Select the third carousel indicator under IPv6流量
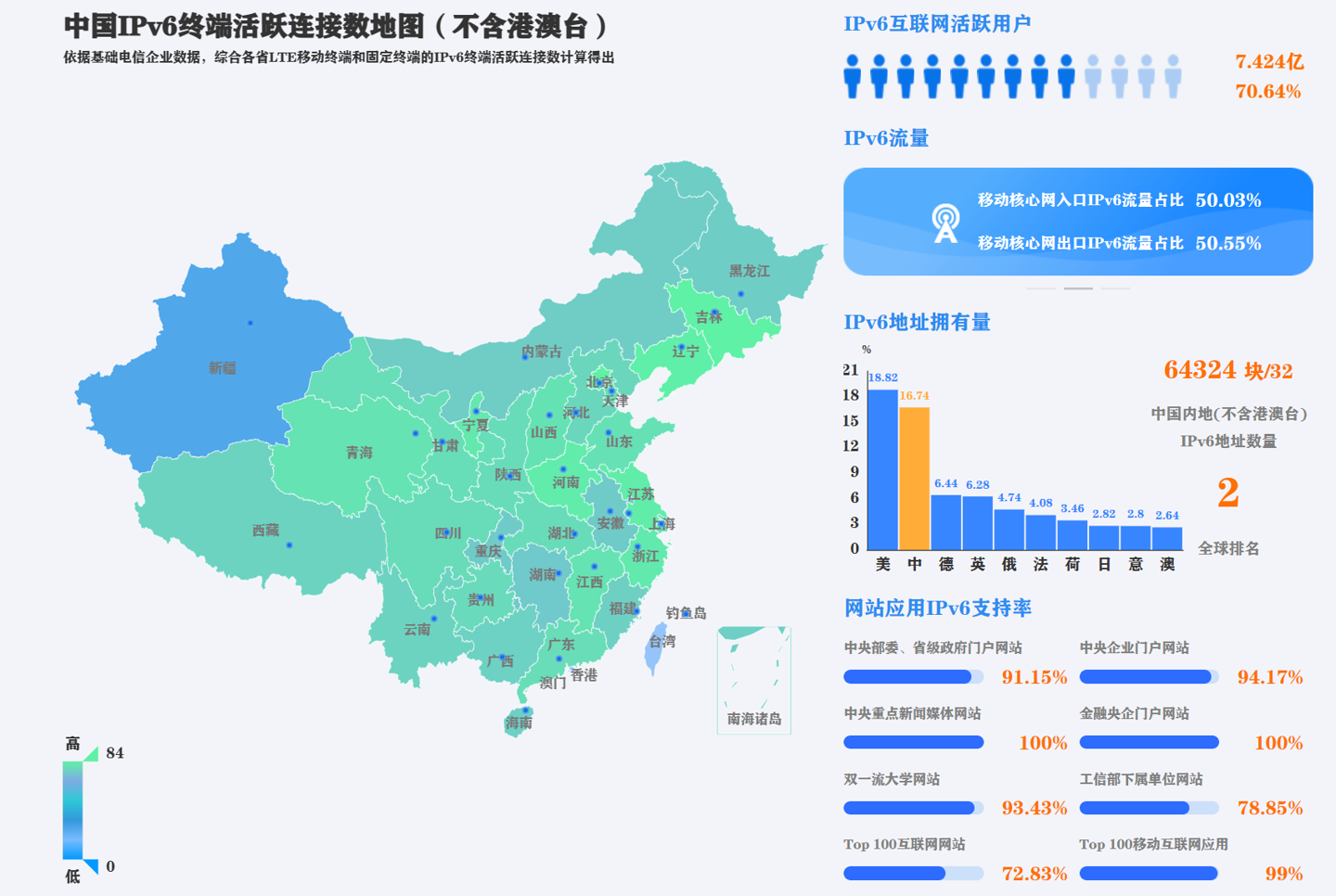The height and width of the screenshot is (896, 1336). (x=1115, y=288)
